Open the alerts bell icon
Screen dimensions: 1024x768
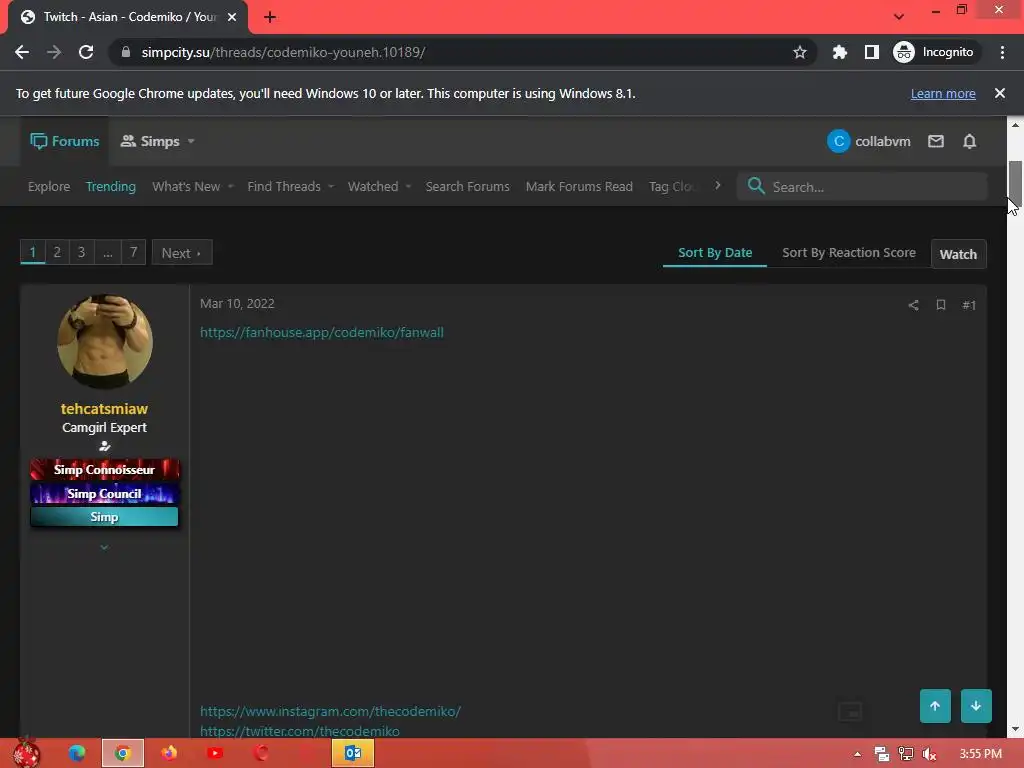click(970, 141)
